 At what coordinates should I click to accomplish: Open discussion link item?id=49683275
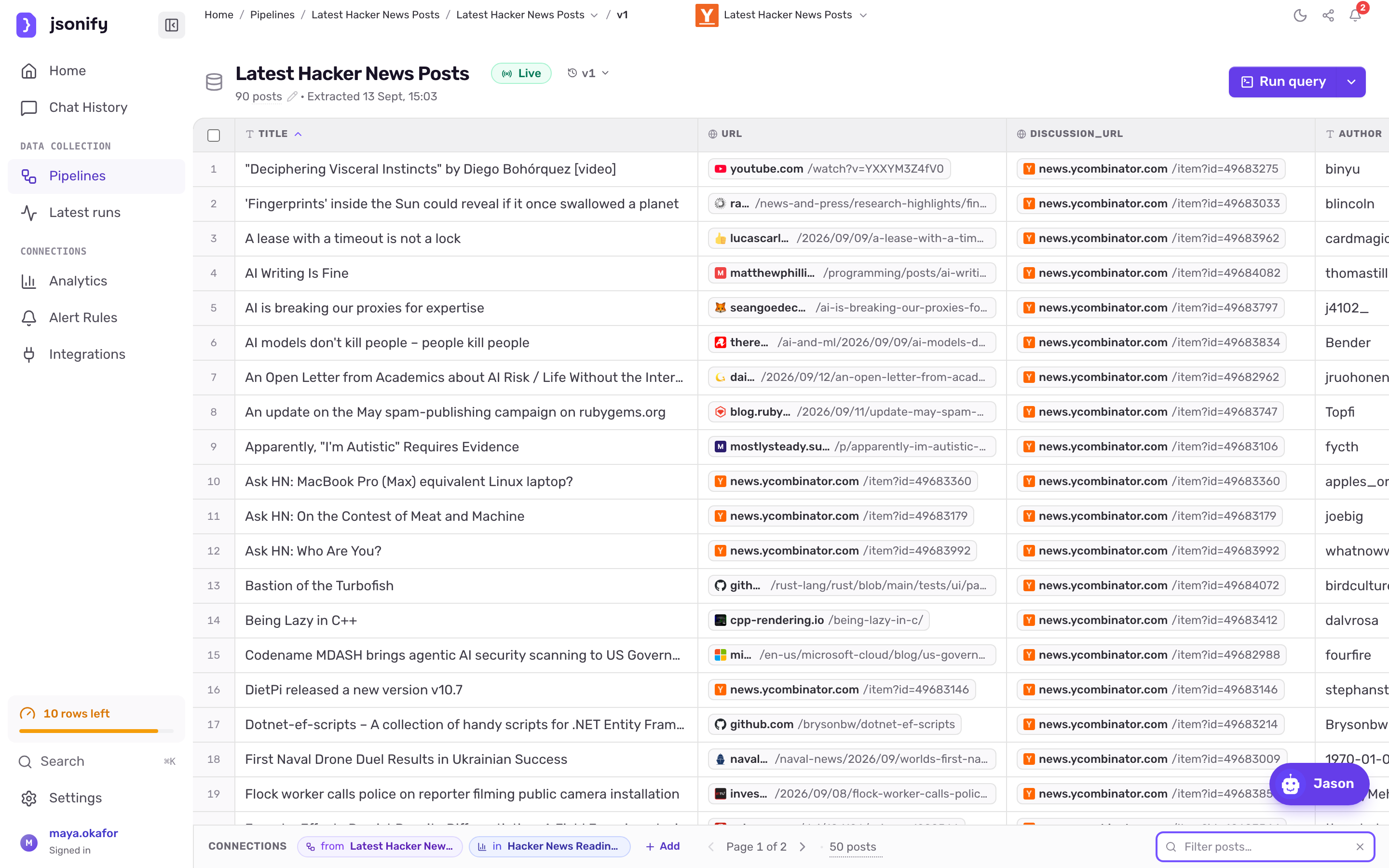[1150, 169]
